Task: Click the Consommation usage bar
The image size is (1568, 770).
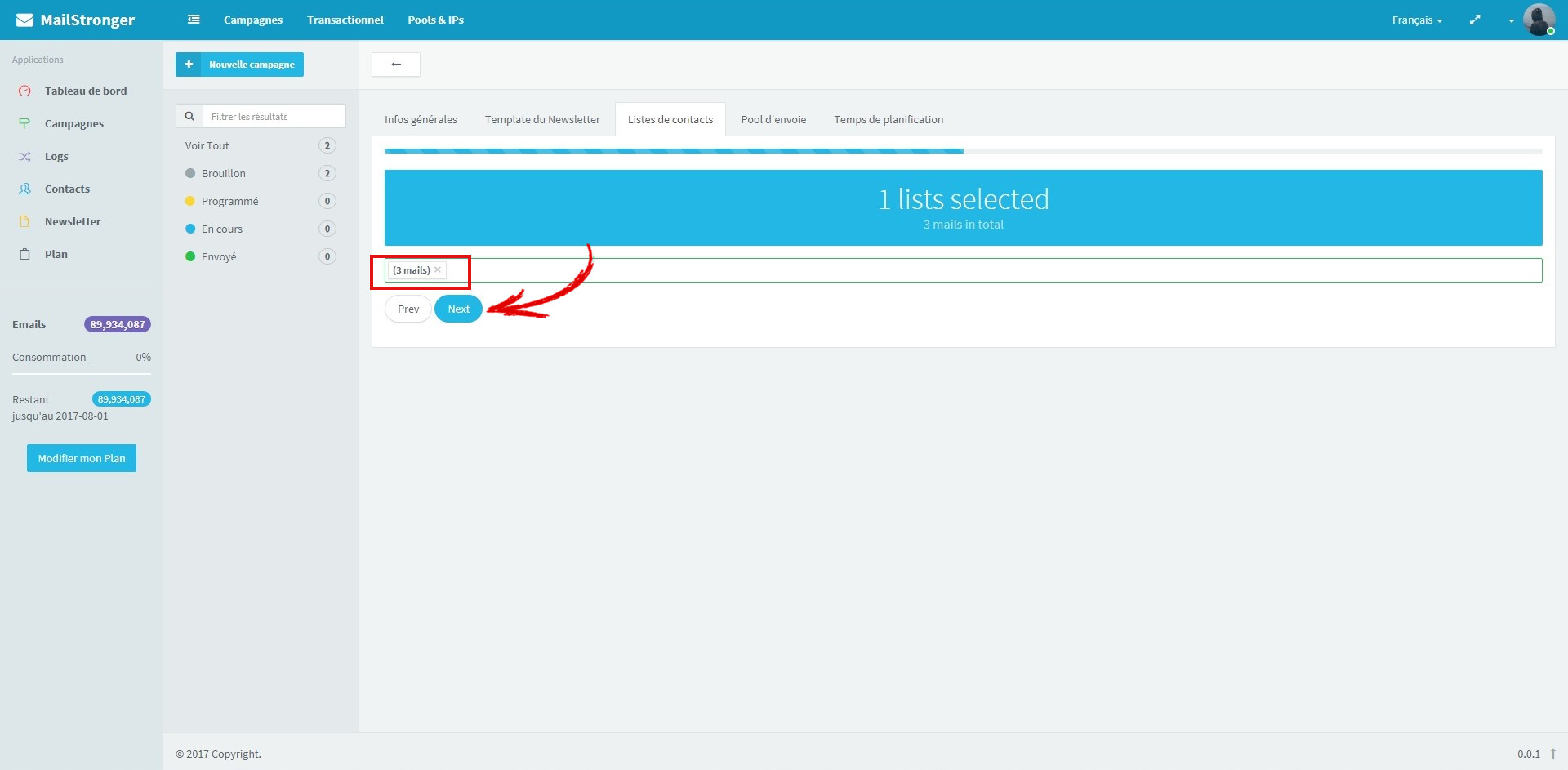Action: tap(82, 374)
